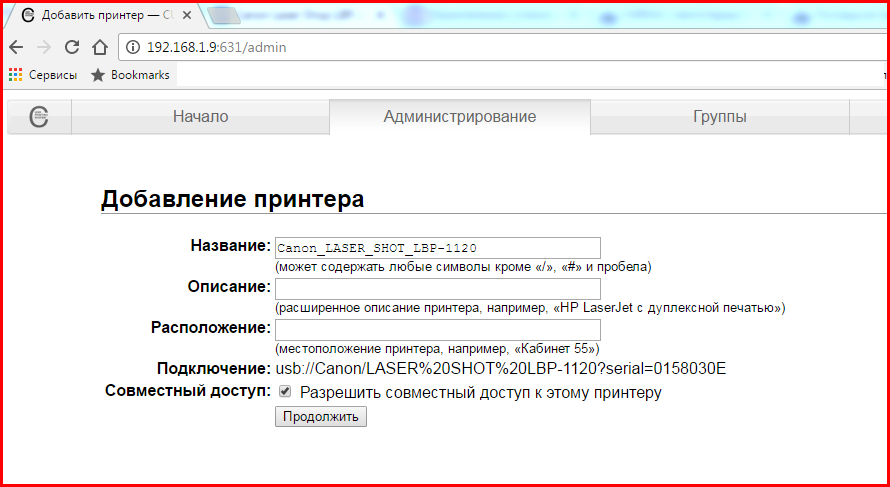Click the 'Разрешить совместный доступ' label
The width and height of the screenshot is (890, 487).
(480, 393)
